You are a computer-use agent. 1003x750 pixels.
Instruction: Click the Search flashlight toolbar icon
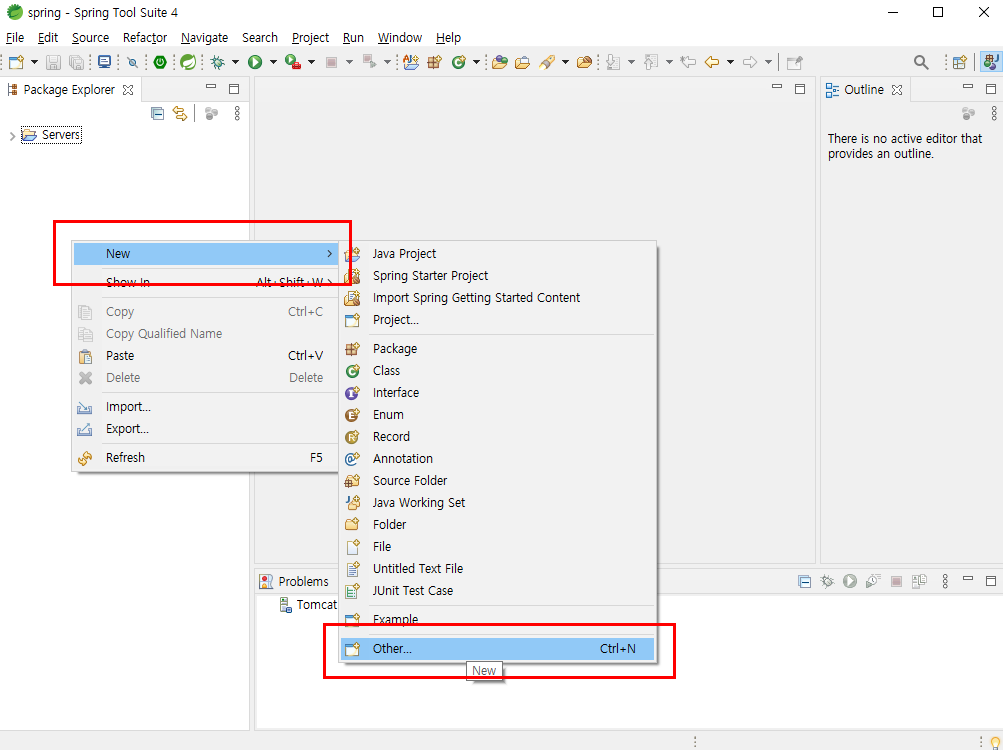[547, 62]
